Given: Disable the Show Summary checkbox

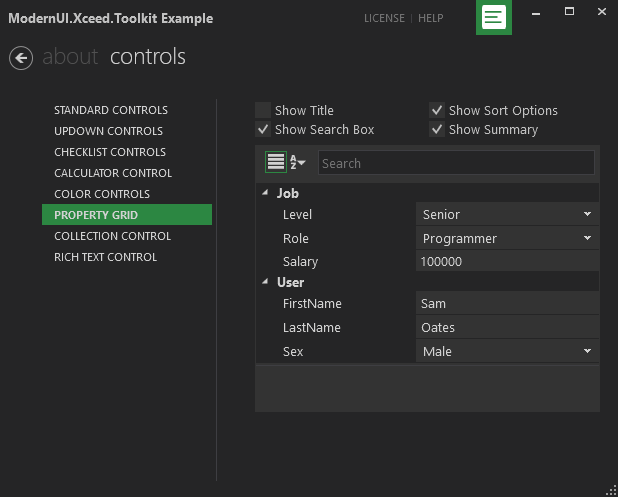Looking at the screenshot, I should click(x=437, y=129).
